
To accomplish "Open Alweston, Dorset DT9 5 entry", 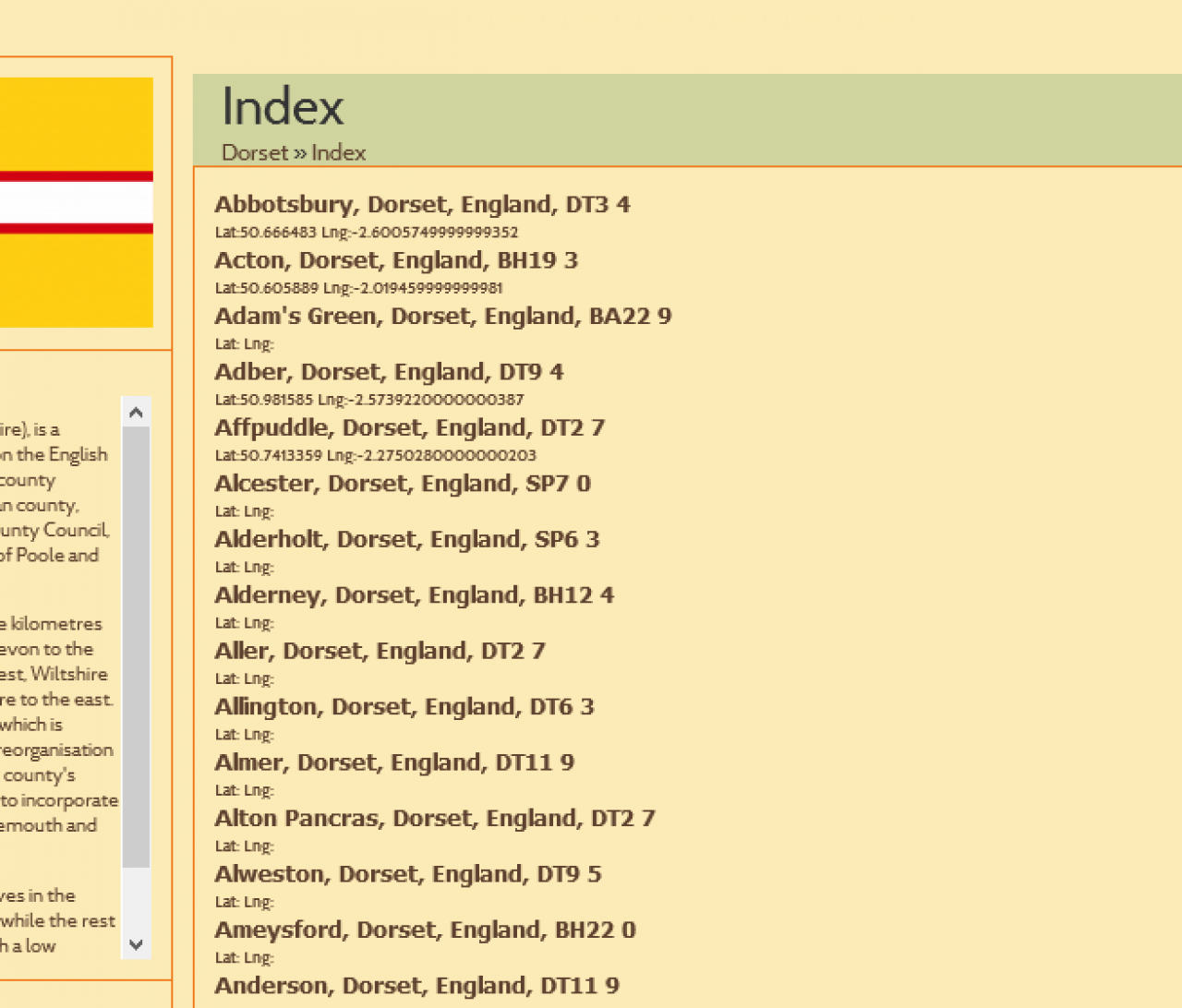I will point(407,874).
